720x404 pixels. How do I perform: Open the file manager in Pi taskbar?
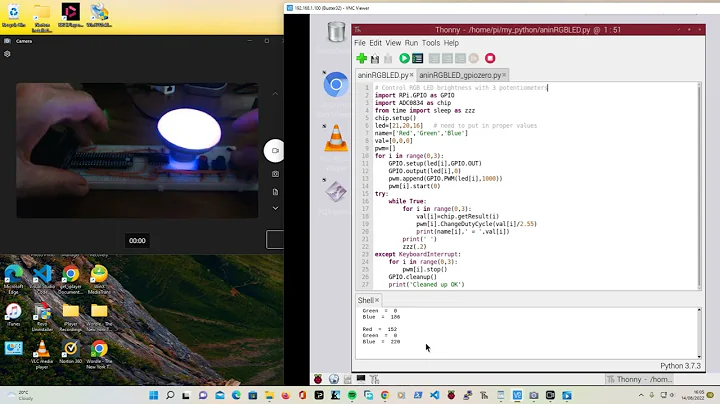(x=348, y=379)
